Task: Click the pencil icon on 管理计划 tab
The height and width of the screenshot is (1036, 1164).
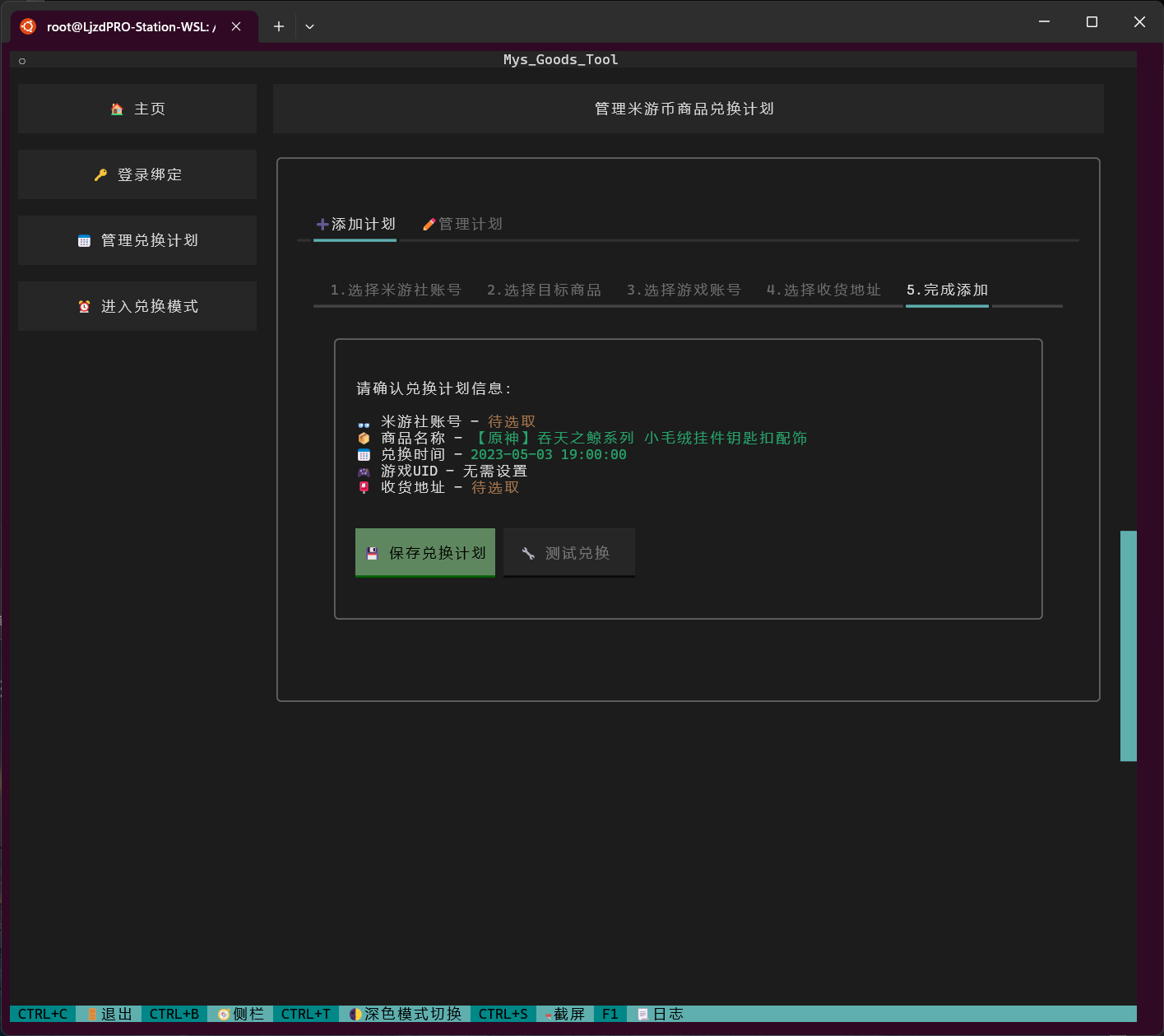Action: point(429,223)
